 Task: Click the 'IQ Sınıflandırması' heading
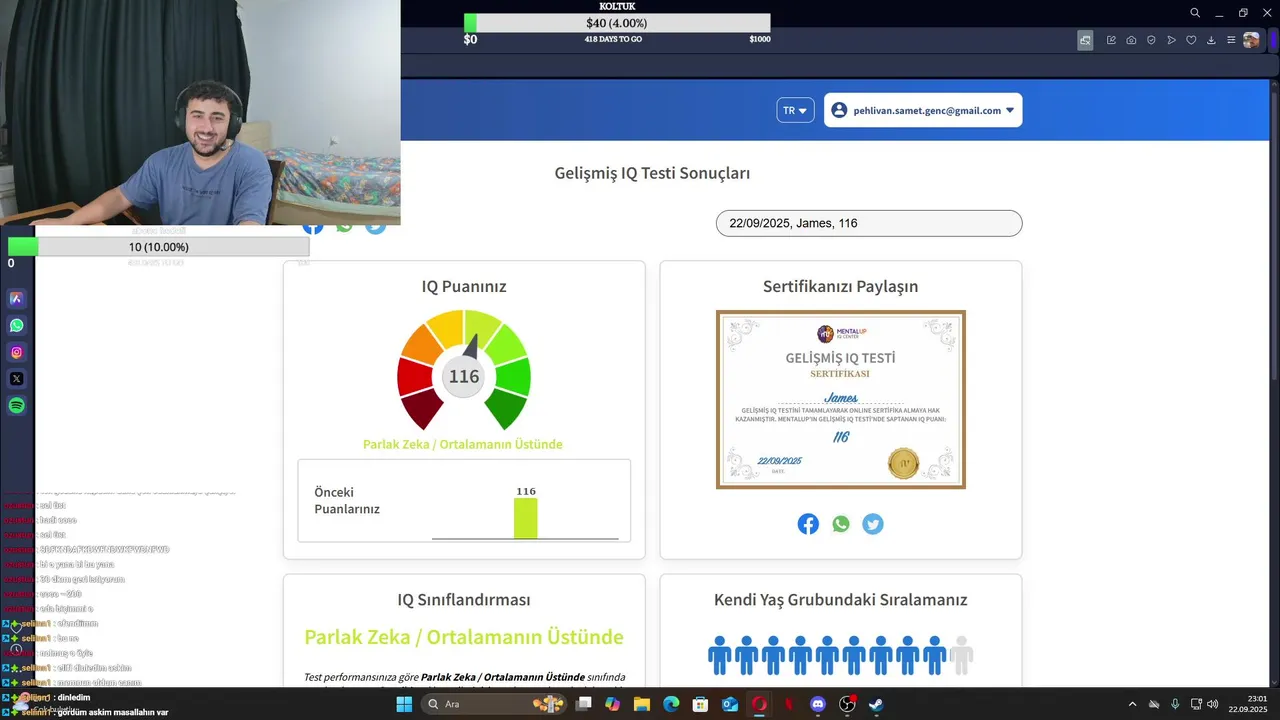(x=464, y=600)
